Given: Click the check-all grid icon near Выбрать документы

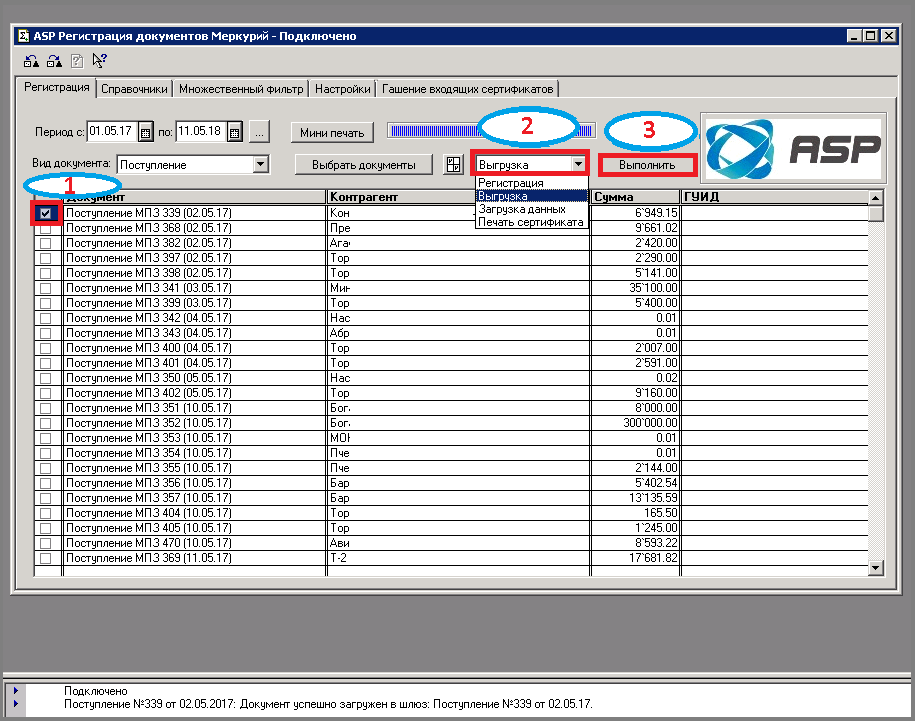Looking at the screenshot, I should point(453,164).
